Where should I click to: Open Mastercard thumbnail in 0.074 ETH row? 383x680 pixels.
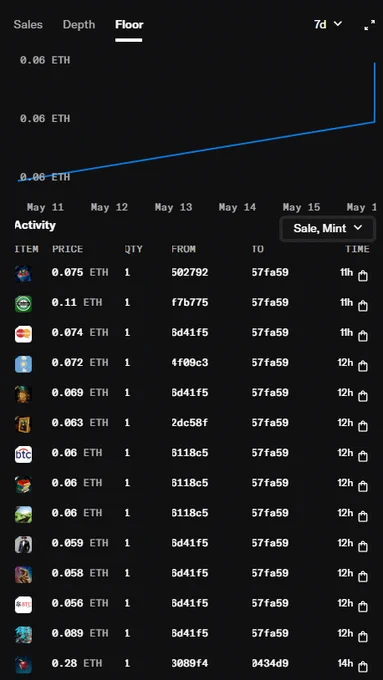(x=23, y=334)
